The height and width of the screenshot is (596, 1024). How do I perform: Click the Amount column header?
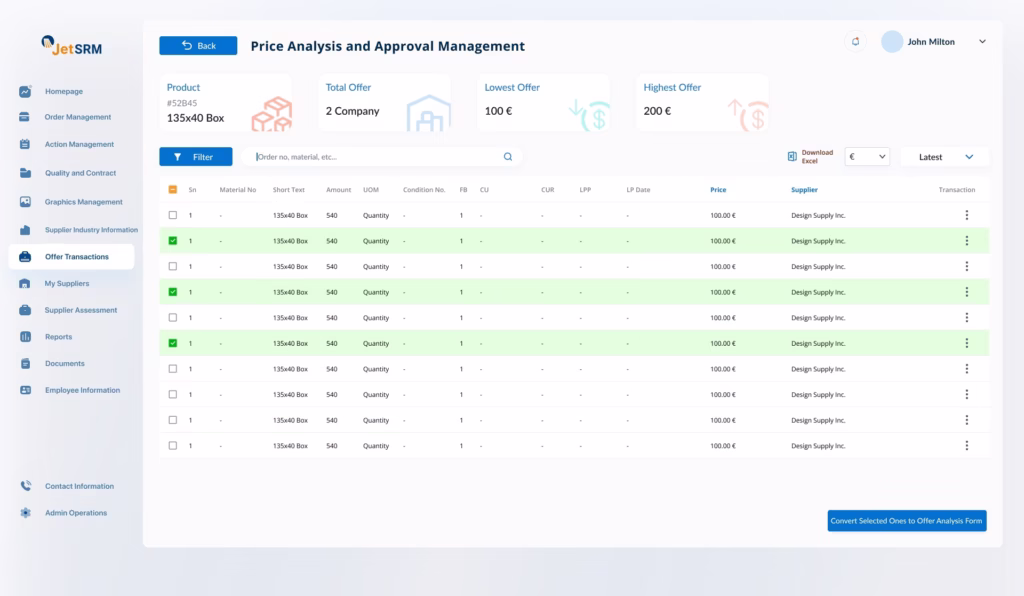(x=338, y=190)
